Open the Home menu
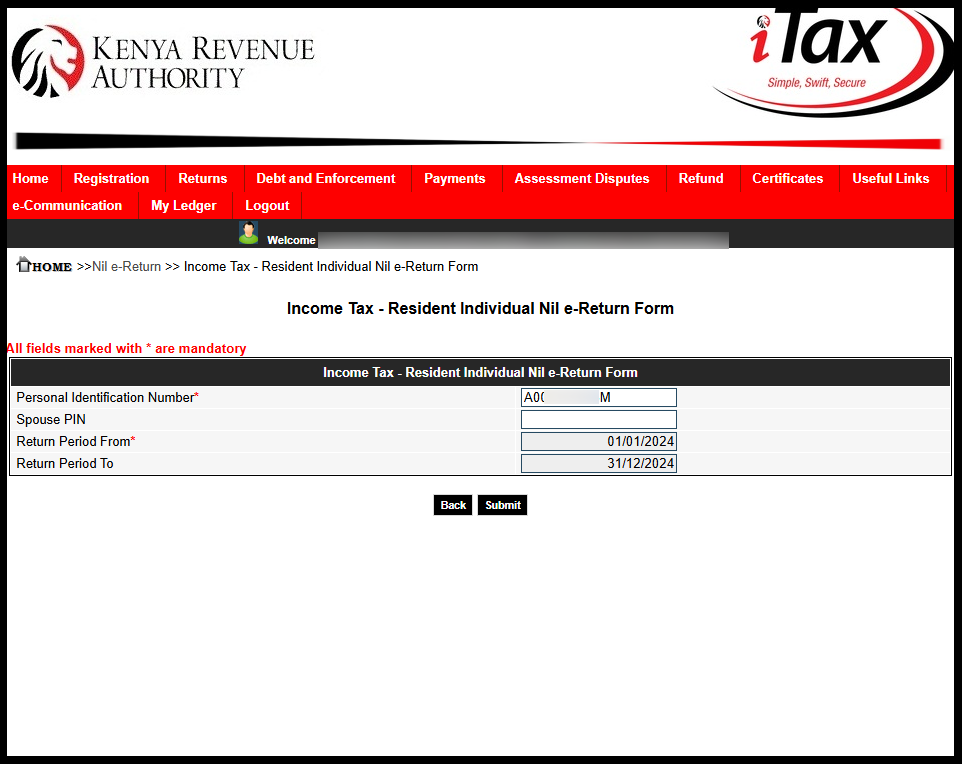 click(x=30, y=178)
